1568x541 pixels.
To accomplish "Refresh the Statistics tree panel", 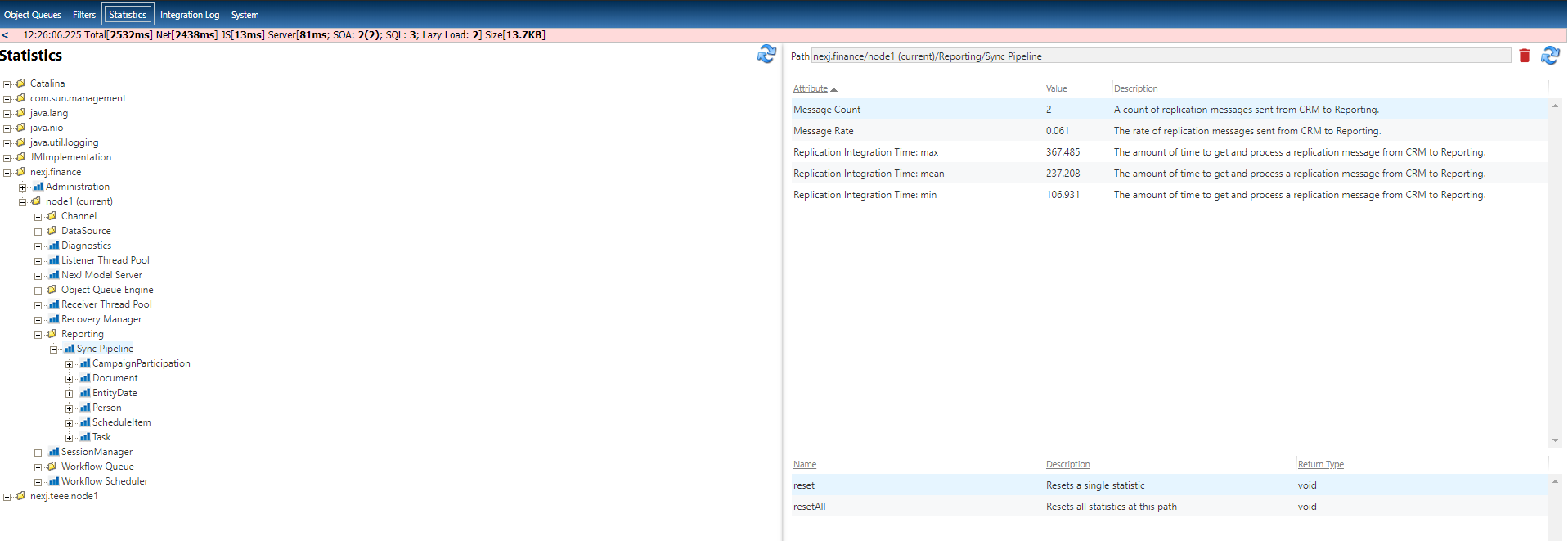I will 766,54.
